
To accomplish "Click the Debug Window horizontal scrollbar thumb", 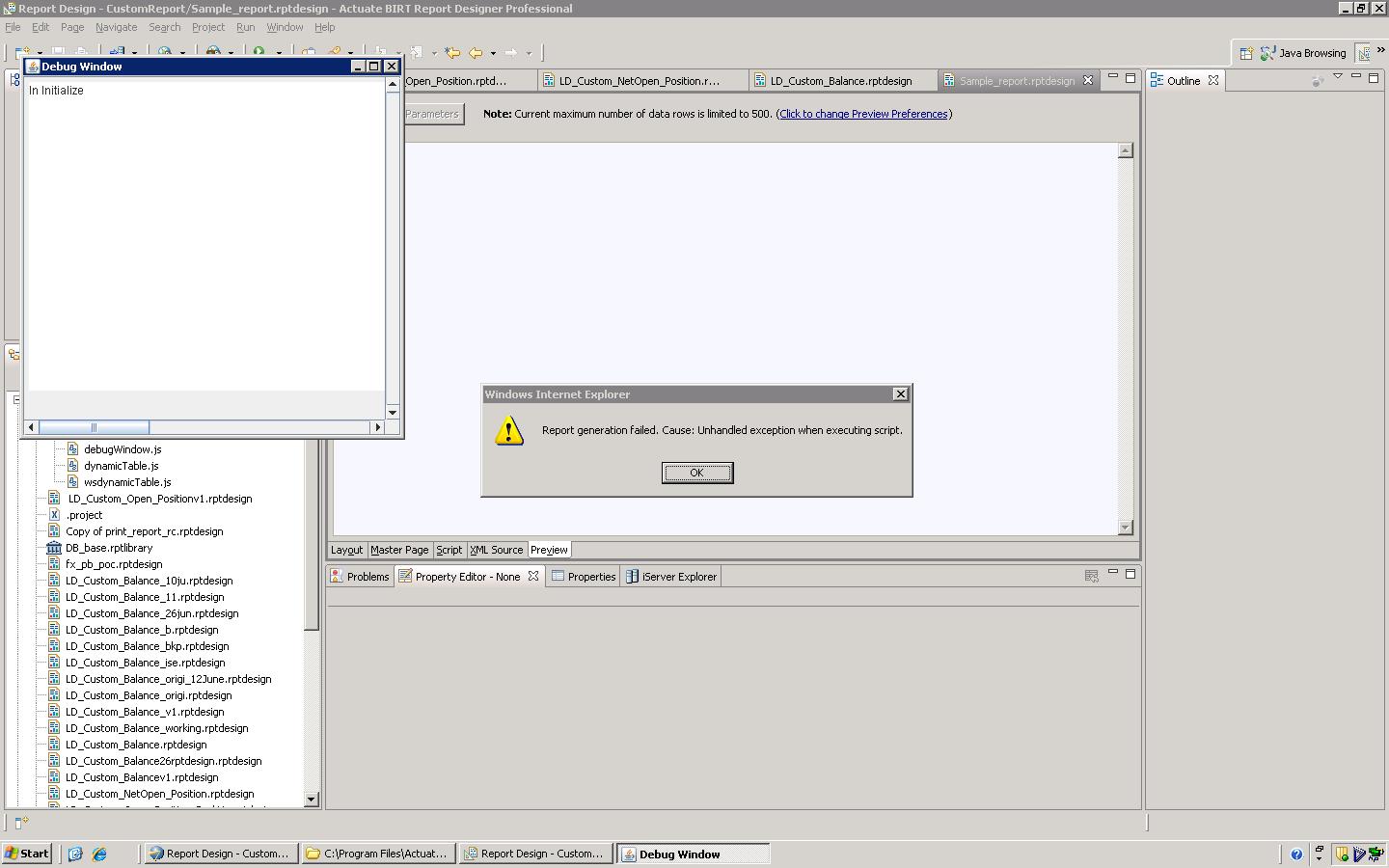I will pyautogui.click(x=94, y=427).
